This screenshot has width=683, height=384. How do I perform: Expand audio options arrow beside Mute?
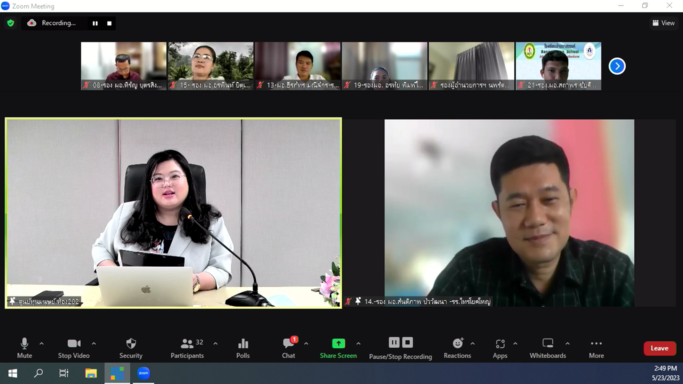pyautogui.click(x=41, y=344)
